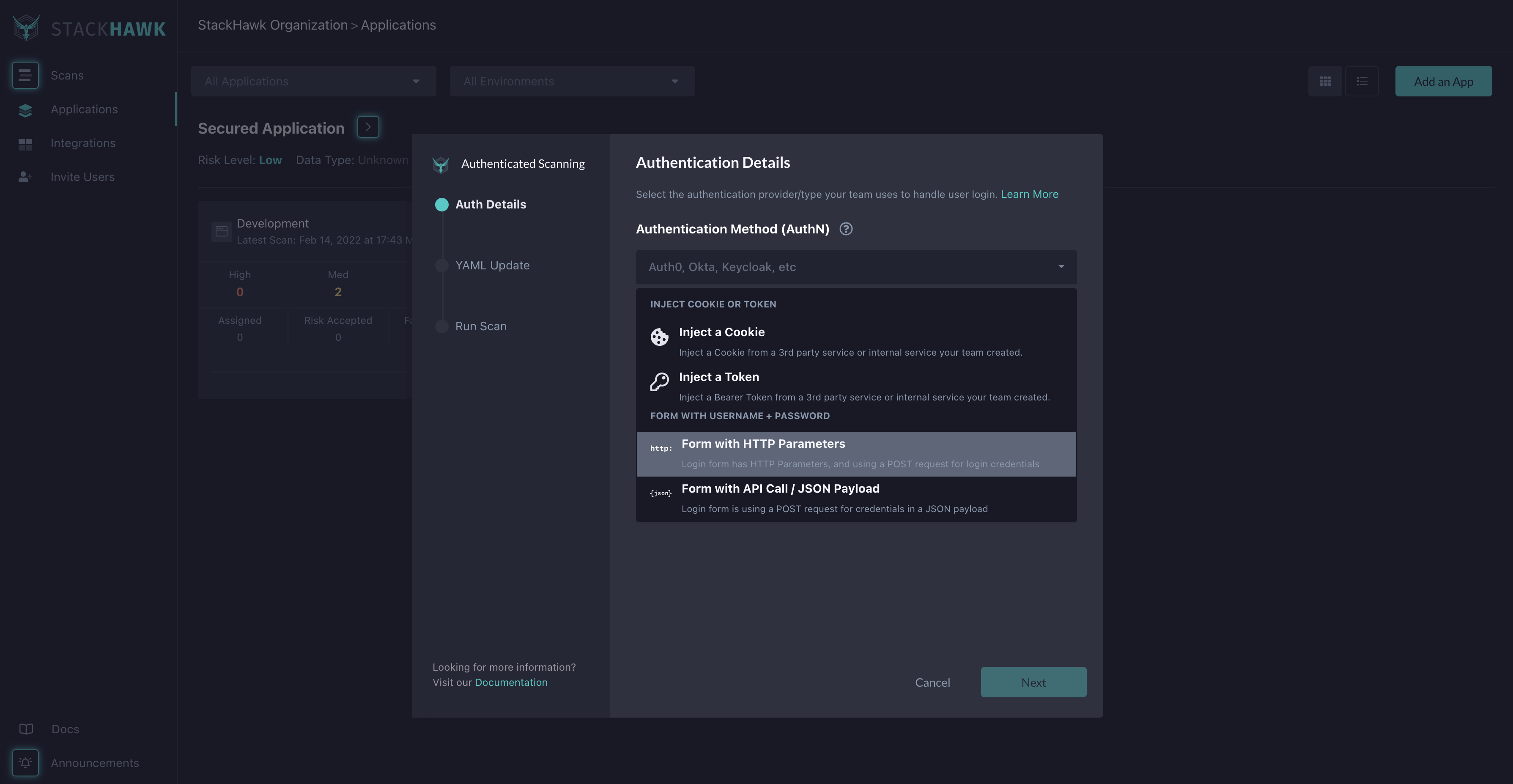Expand Secured Application with chevron button

[x=368, y=127]
